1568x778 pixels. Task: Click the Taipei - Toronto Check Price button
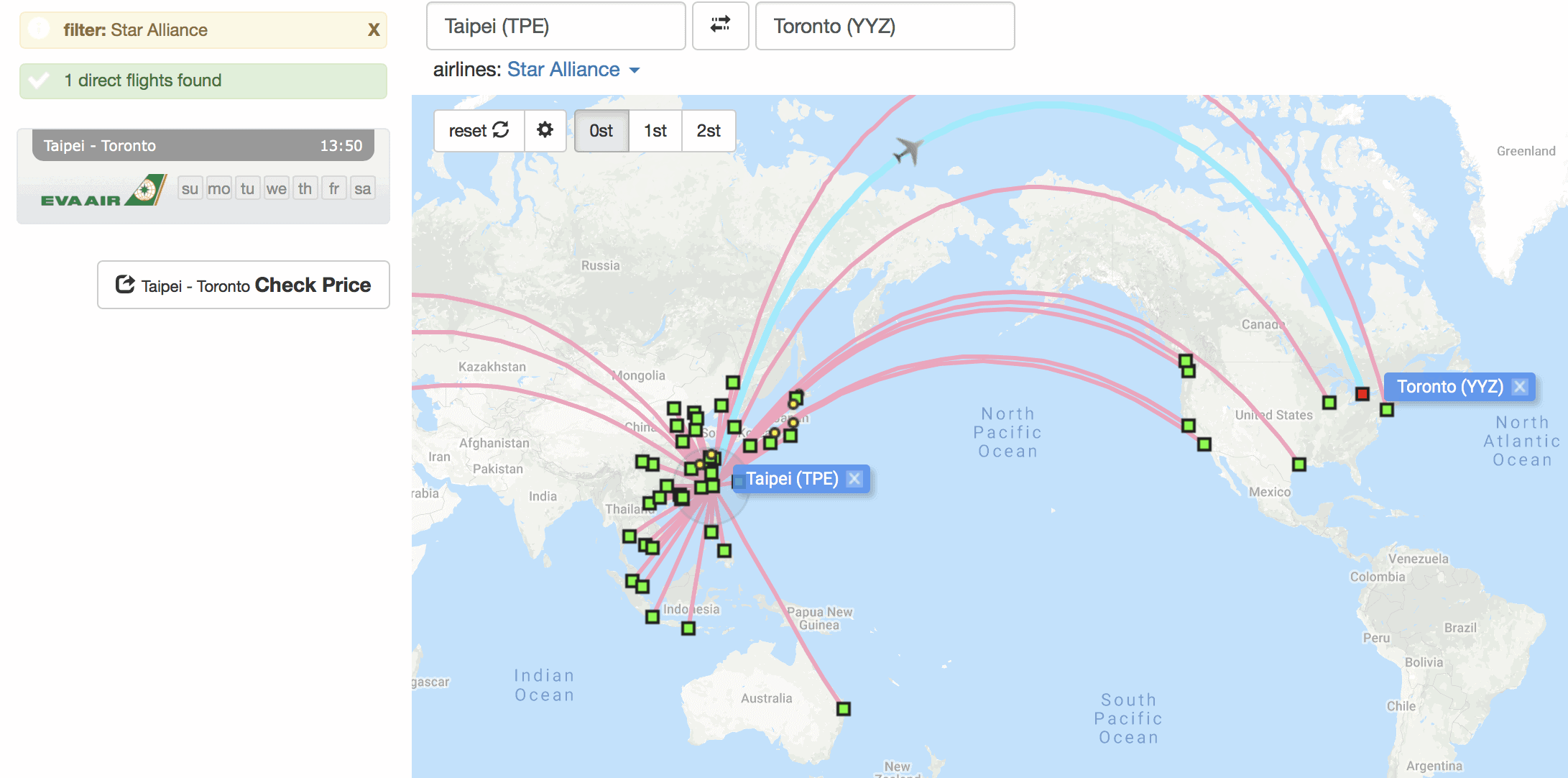pos(243,285)
